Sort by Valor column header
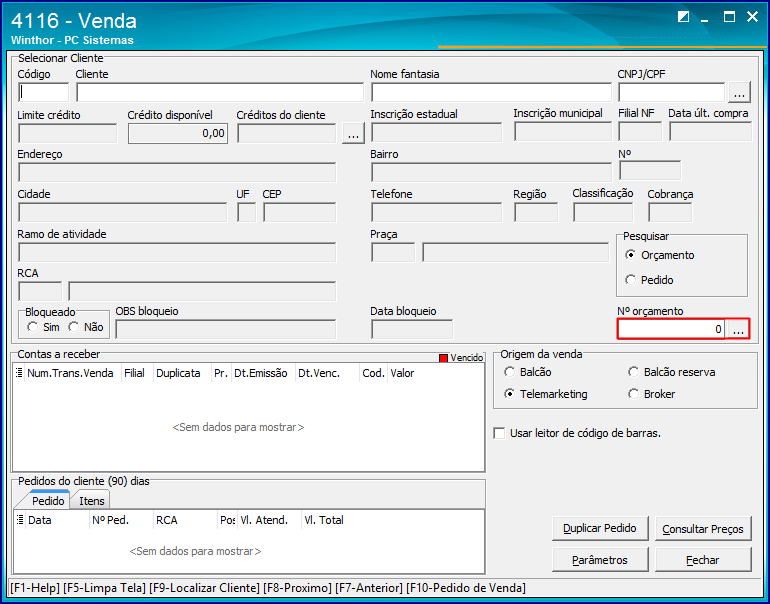Viewport: 770px width, 604px height. [x=402, y=373]
